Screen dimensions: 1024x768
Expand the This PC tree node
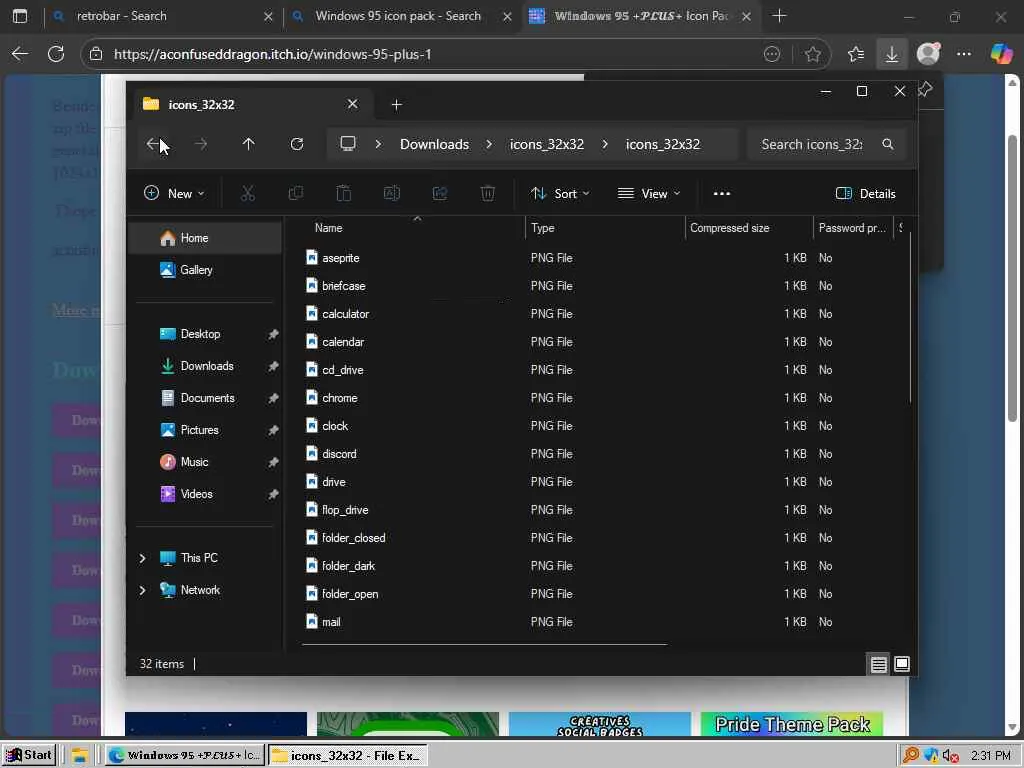[142, 558]
